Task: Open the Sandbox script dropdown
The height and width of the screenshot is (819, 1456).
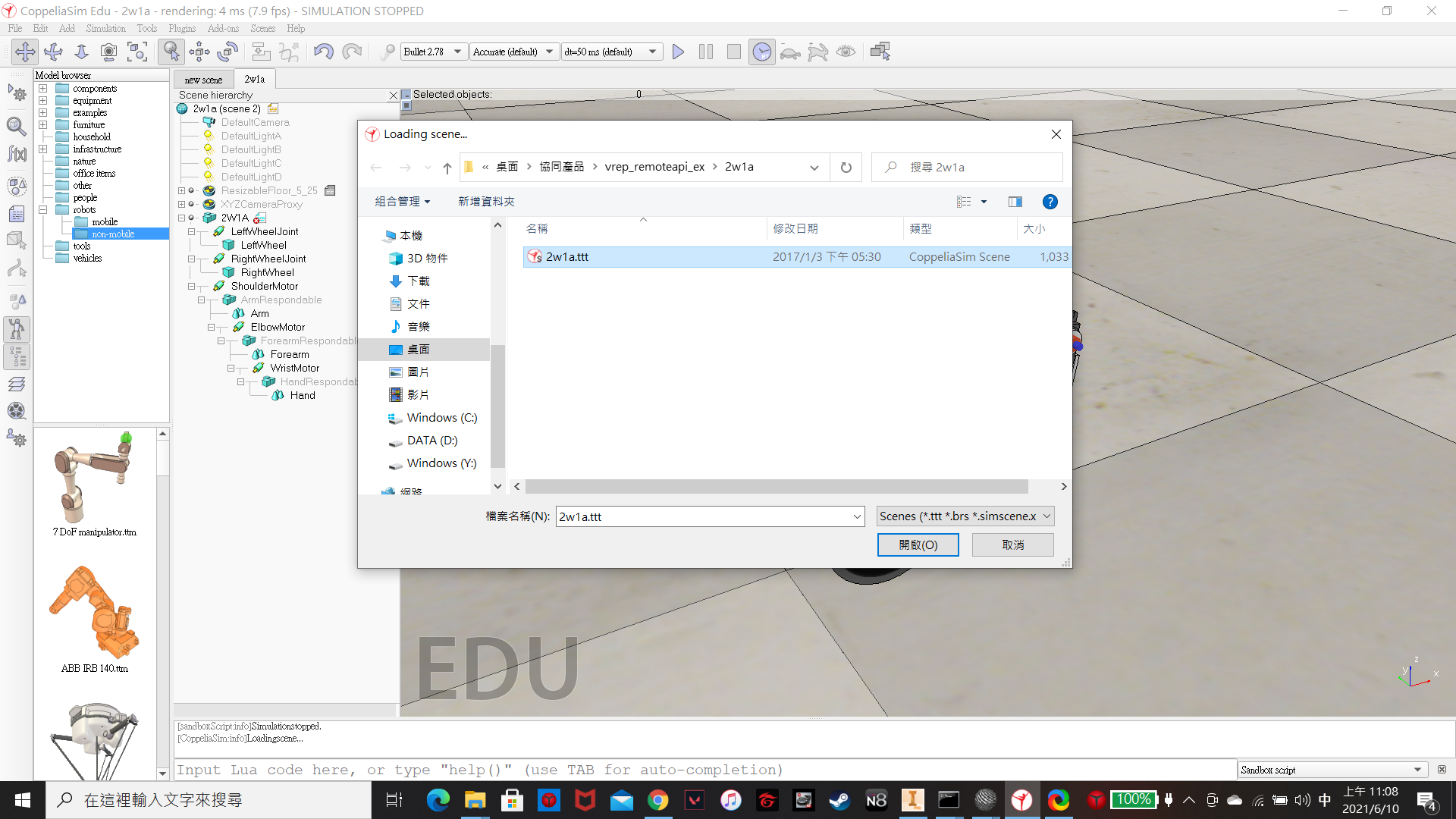Action: coord(1332,770)
